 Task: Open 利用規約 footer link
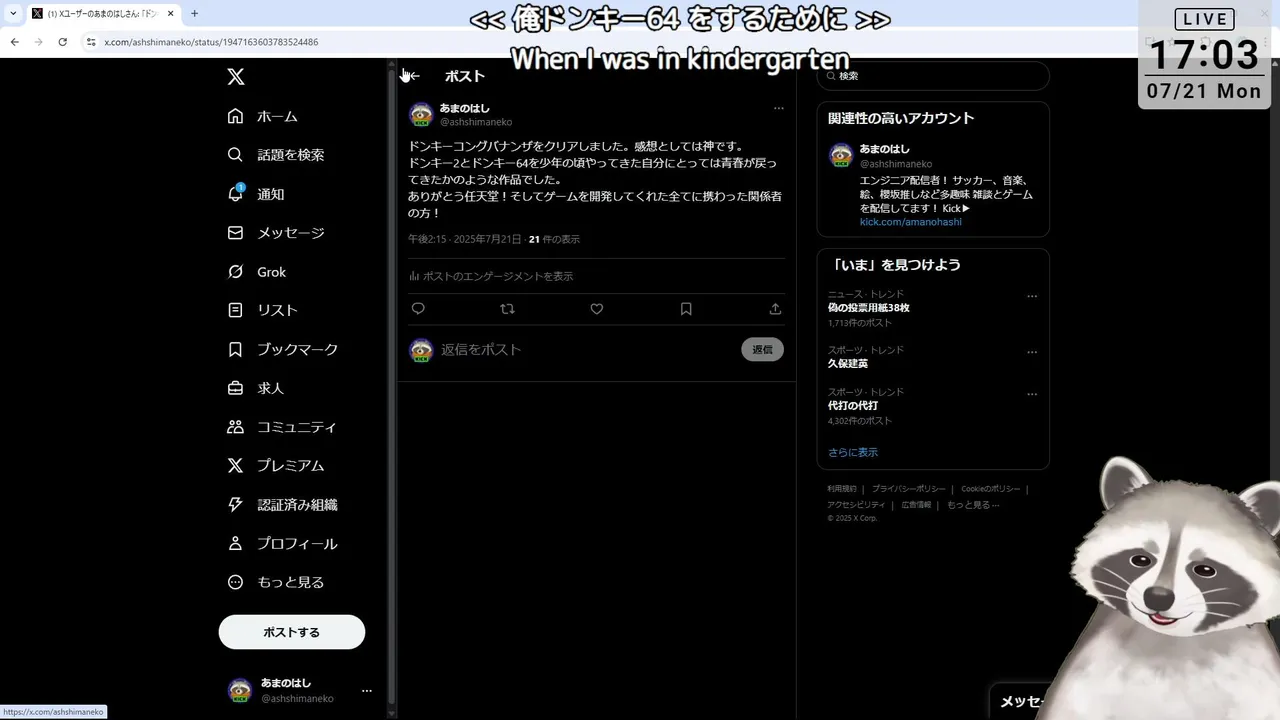point(842,489)
